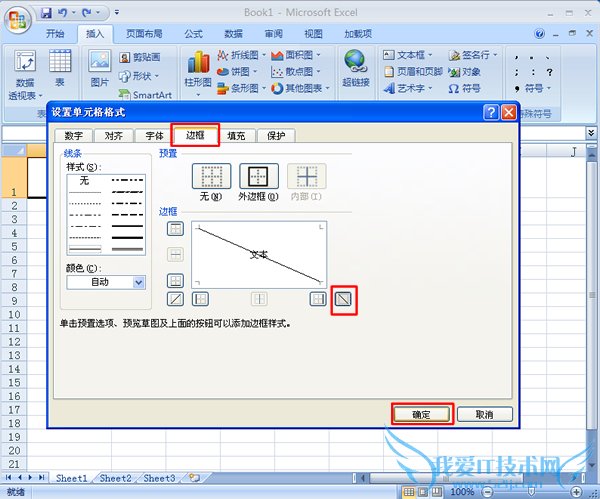
Task: Switch to 数字 tab in dialog
Action: pos(74,135)
